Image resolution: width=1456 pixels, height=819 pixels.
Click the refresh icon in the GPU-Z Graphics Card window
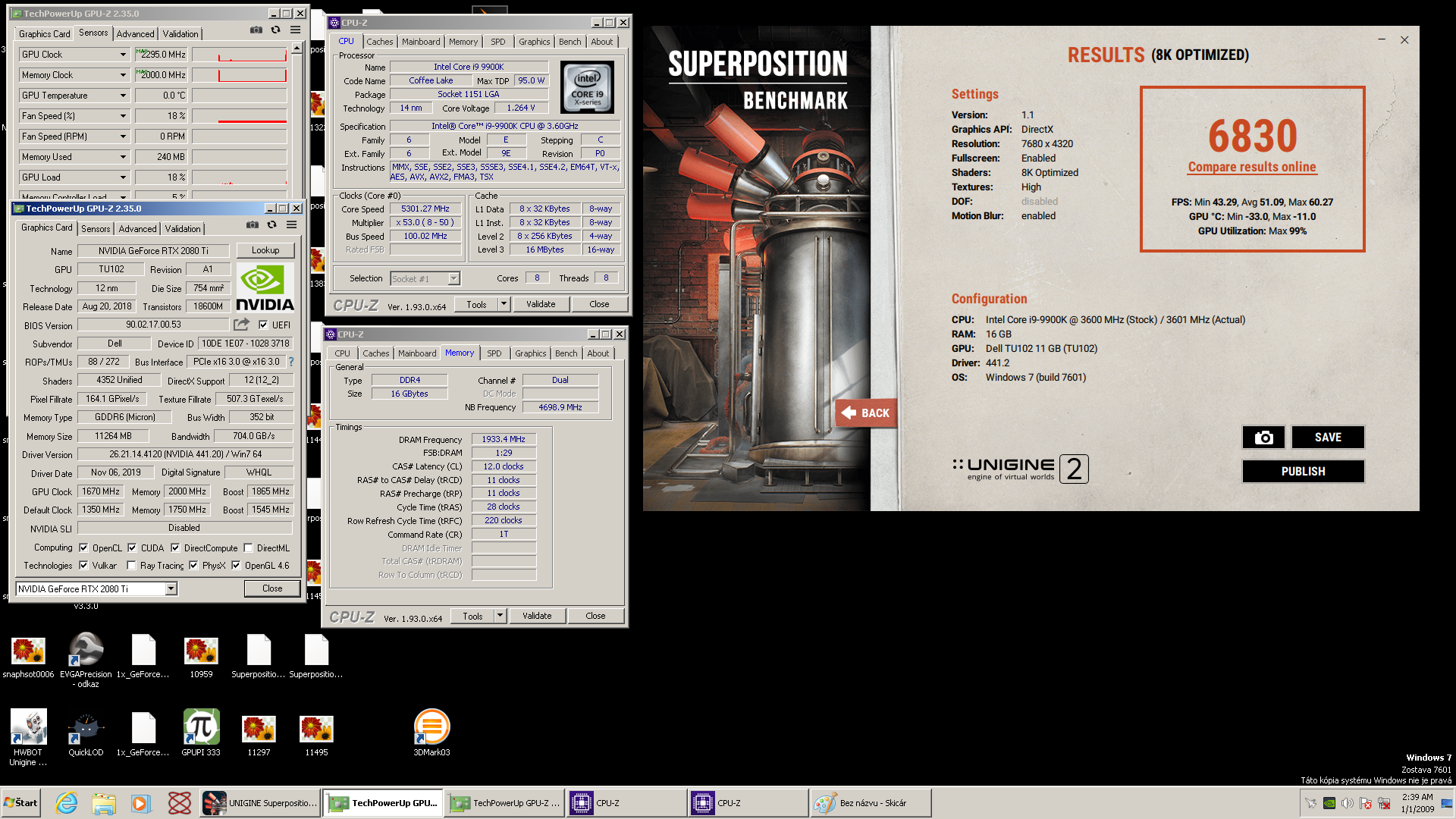click(271, 225)
